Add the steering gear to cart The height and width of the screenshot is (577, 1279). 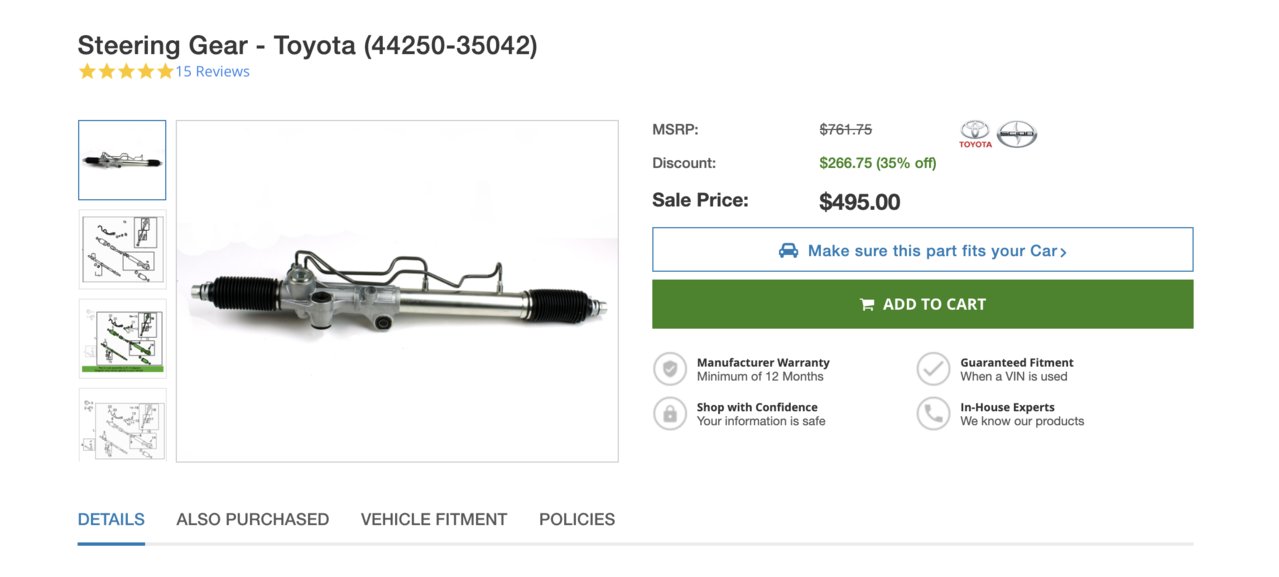922,304
